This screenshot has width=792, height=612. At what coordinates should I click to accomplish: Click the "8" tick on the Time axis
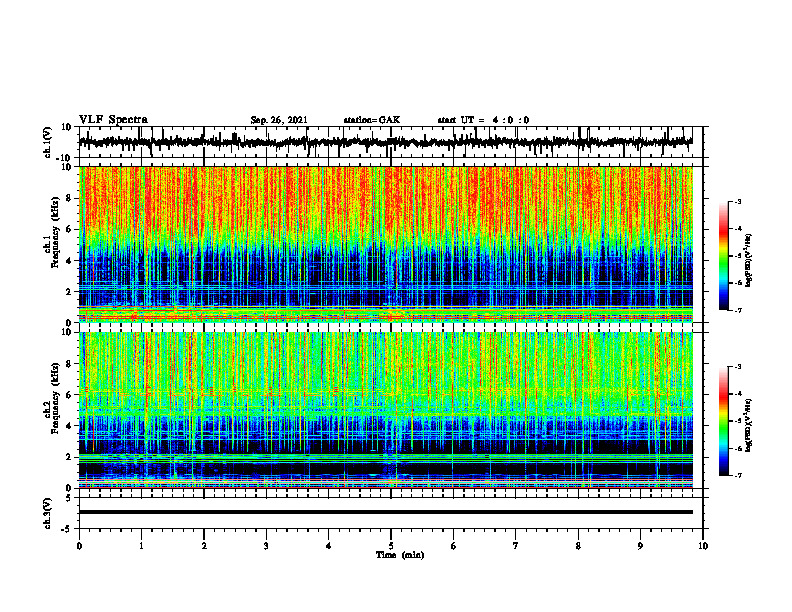[x=578, y=546]
